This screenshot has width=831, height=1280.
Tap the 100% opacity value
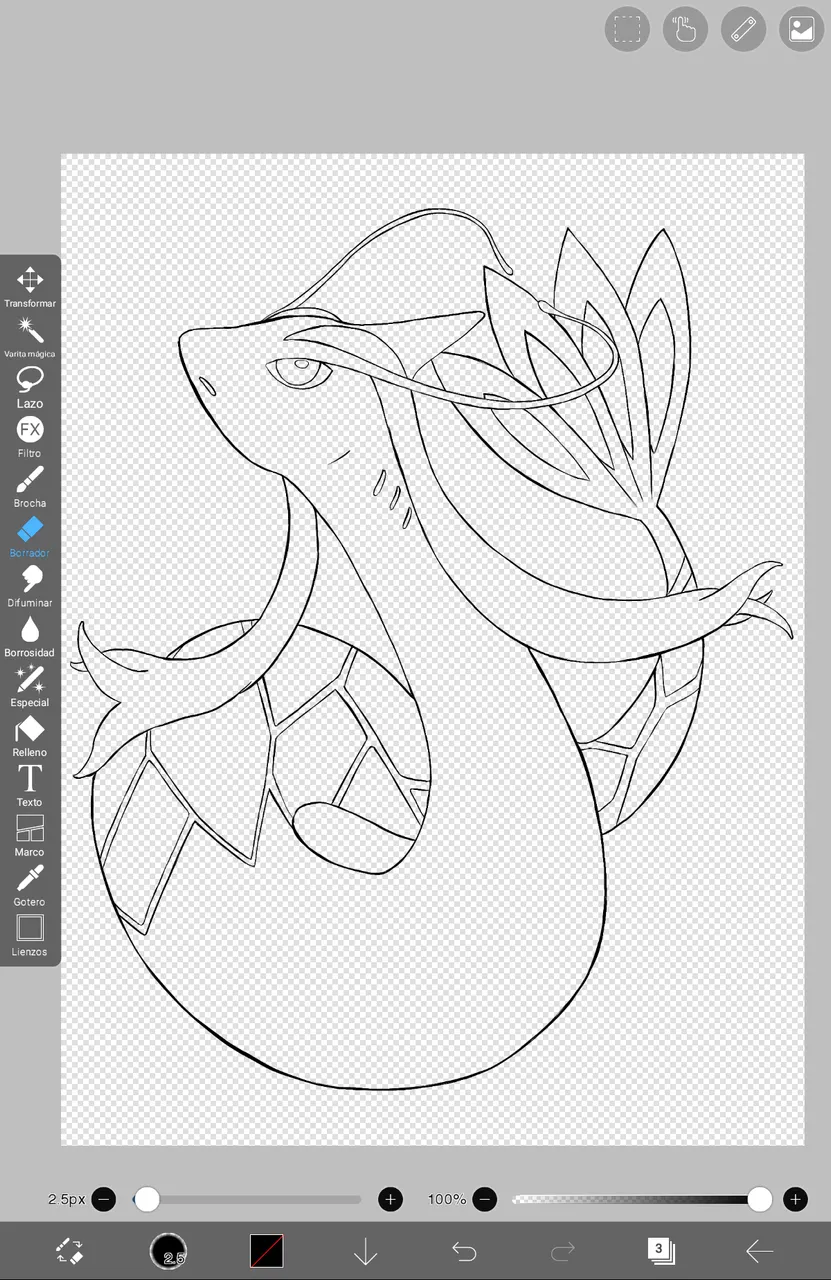[447, 1199]
